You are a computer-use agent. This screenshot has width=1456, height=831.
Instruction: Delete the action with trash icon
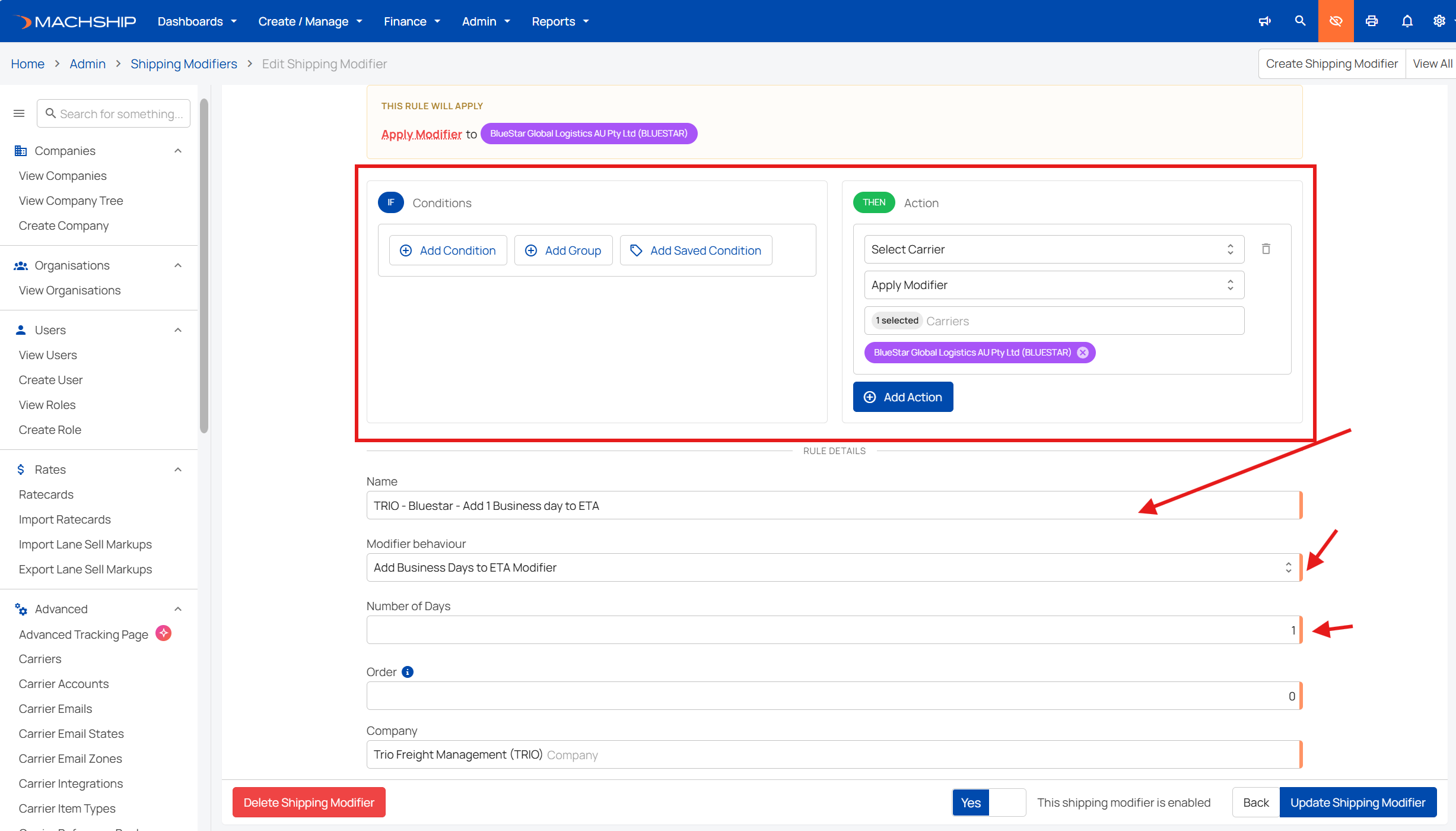coord(1266,249)
